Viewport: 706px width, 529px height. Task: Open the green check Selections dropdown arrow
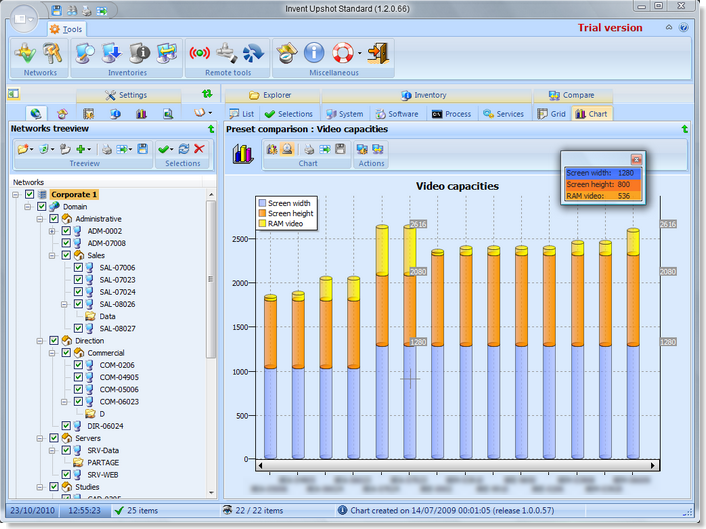(172, 149)
